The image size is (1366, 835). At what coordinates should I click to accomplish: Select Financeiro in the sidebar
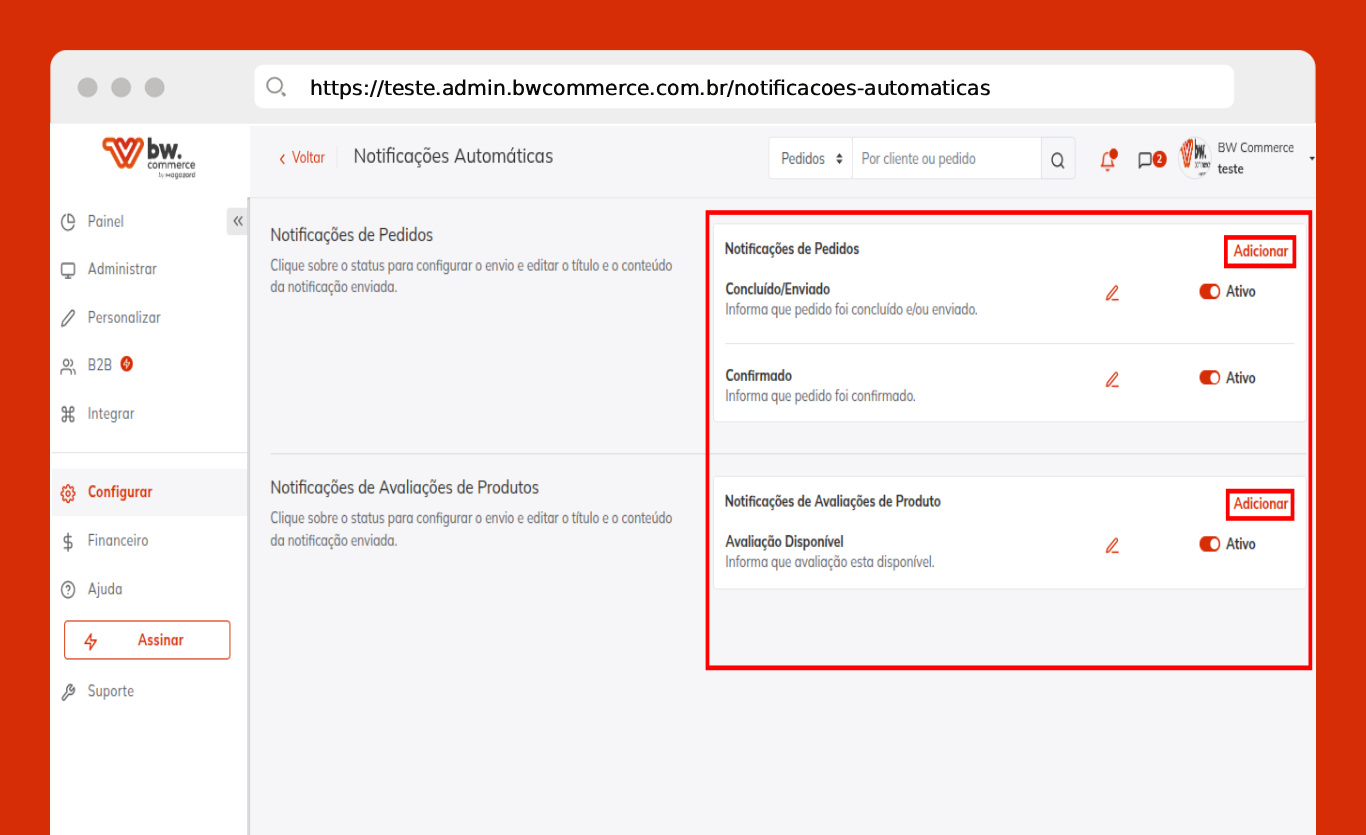pyautogui.click(x=117, y=541)
